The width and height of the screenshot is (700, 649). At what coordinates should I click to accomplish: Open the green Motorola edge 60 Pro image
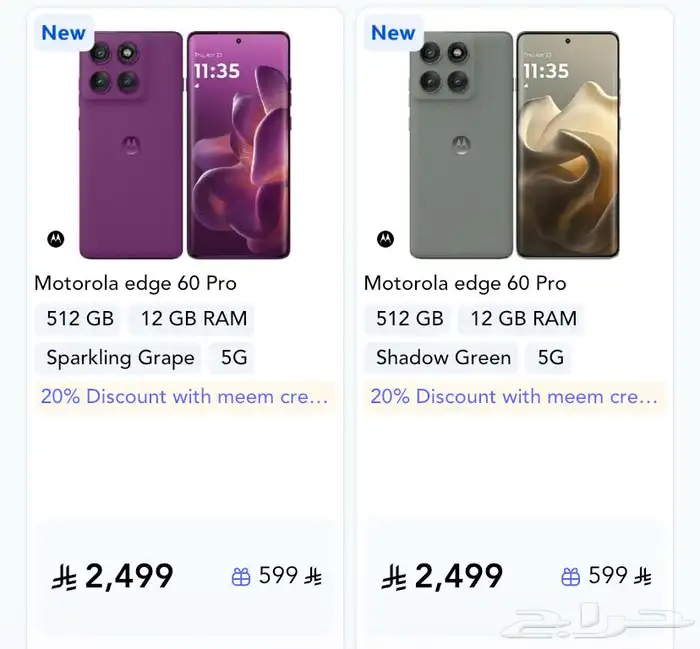[515, 145]
